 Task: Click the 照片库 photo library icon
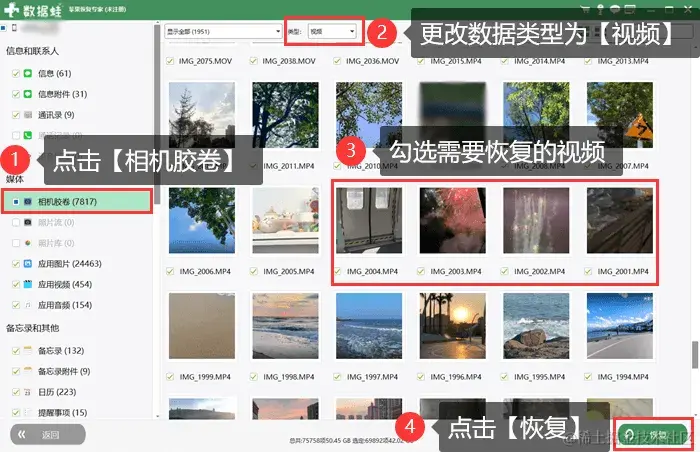(x=28, y=243)
